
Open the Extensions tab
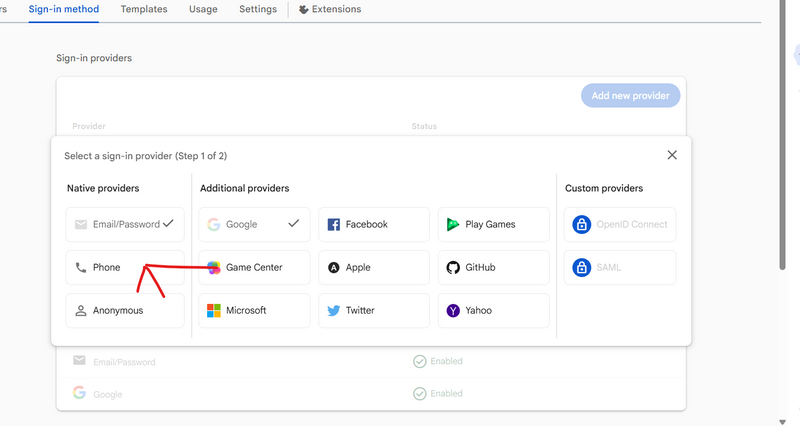click(x=330, y=9)
